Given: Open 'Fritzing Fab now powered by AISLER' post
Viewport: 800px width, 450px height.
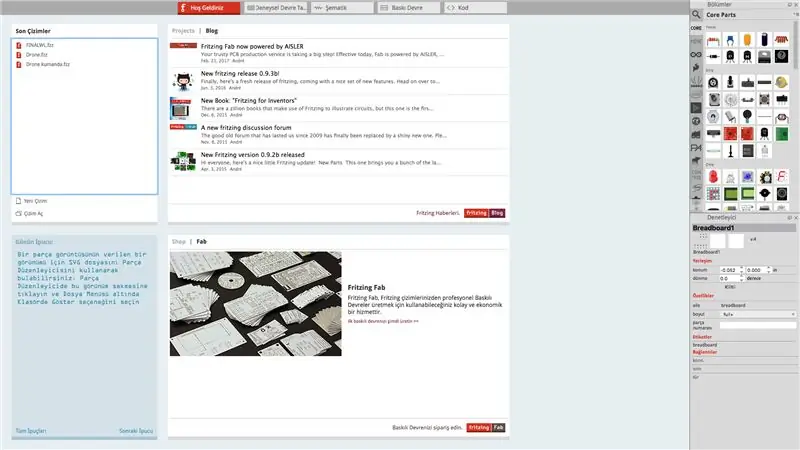Looking at the screenshot, I should pos(252,46).
